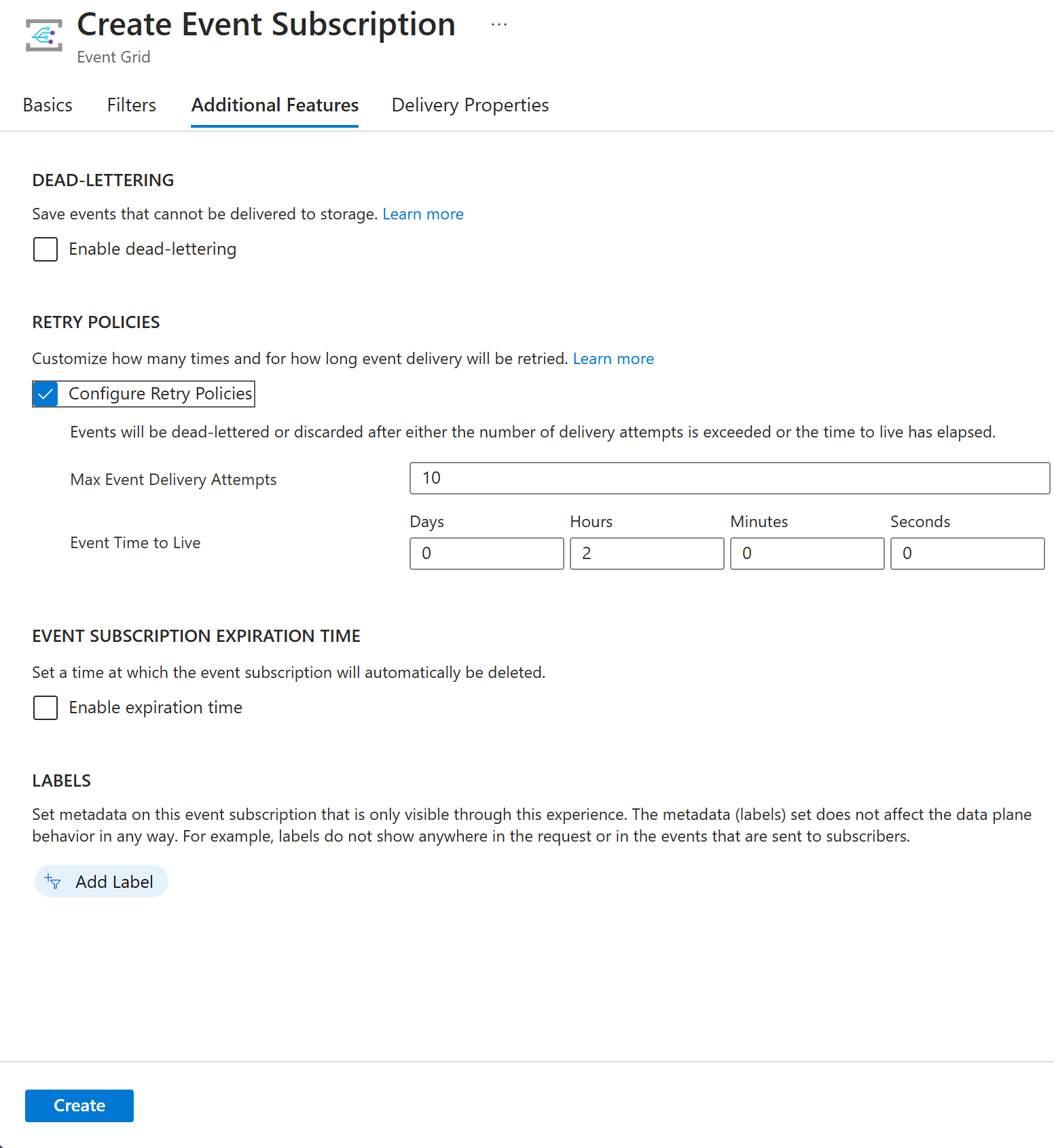Screen dimensions: 1054x1148
Task: Click the RETRY POLICIES section heading
Action: click(96, 322)
